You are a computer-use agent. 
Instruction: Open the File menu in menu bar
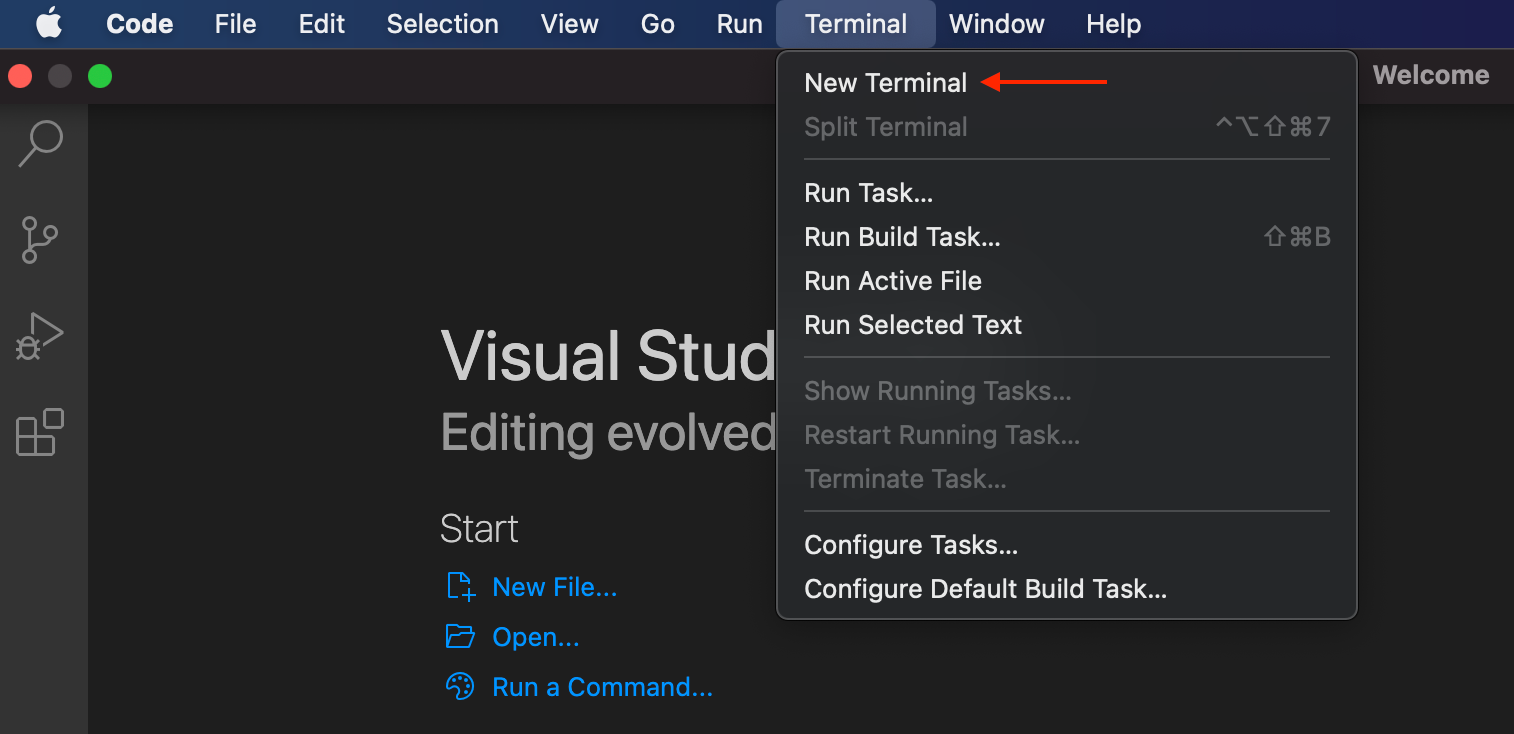[235, 24]
